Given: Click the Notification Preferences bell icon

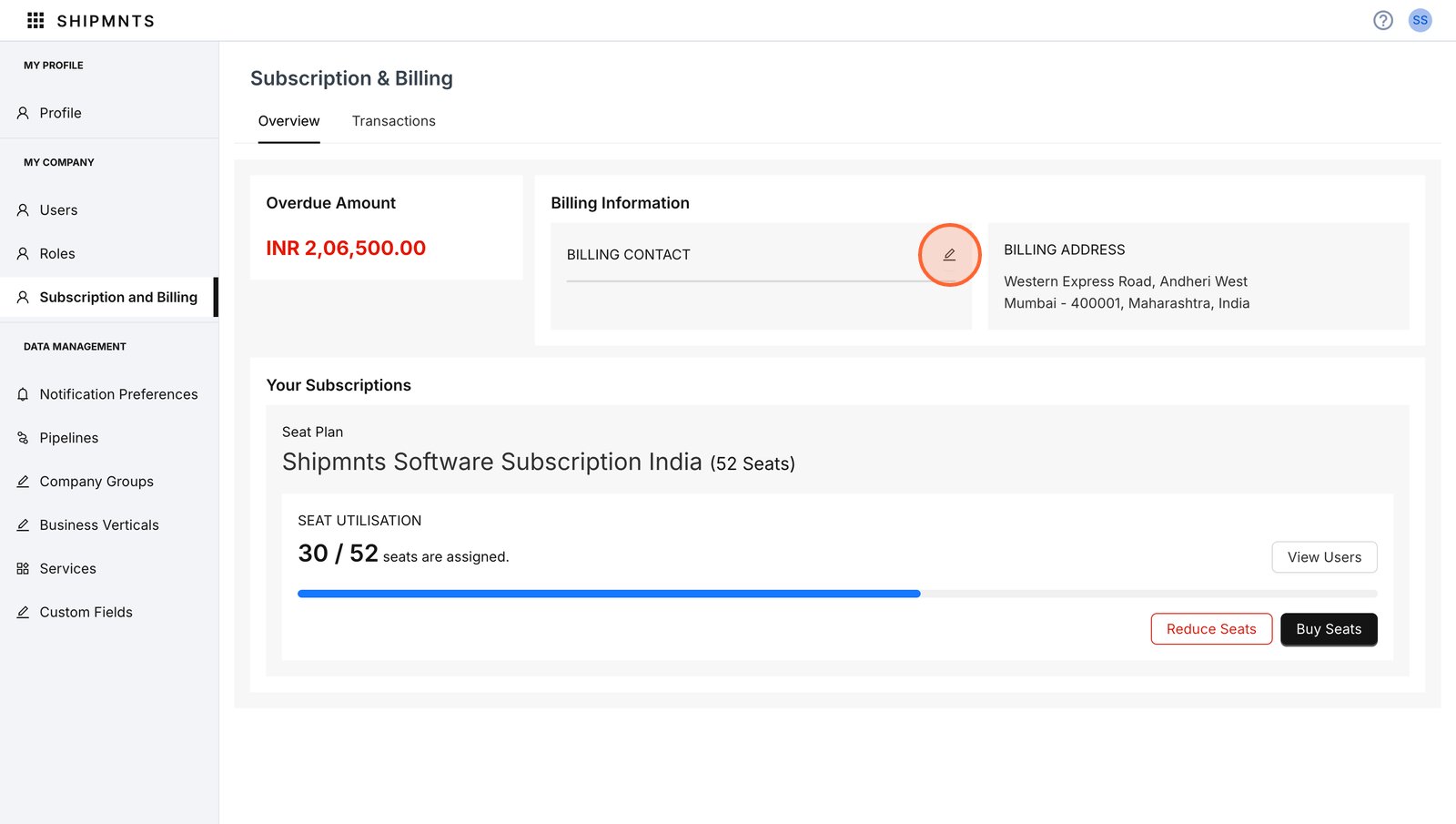Looking at the screenshot, I should click(x=23, y=394).
